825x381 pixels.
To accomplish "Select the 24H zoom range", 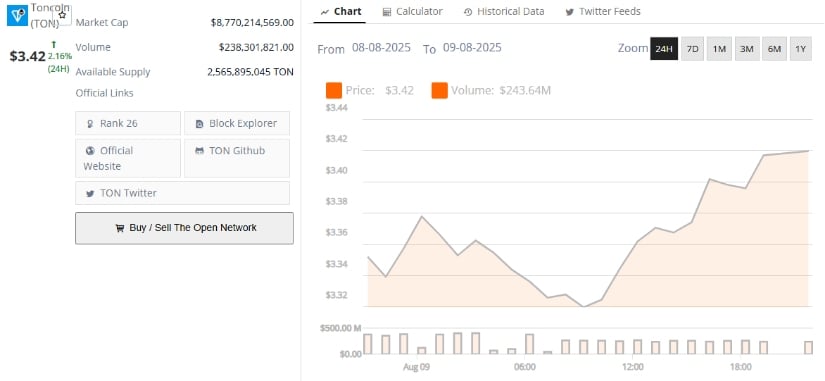I will click(664, 49).
